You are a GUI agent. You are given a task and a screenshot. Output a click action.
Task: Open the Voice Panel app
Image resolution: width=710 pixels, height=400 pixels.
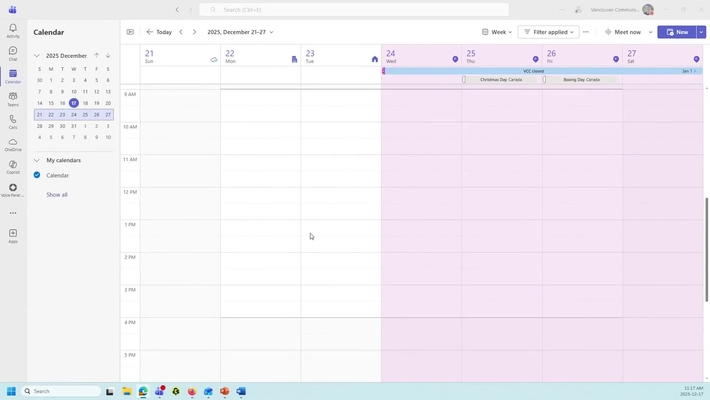pos(13,190)
